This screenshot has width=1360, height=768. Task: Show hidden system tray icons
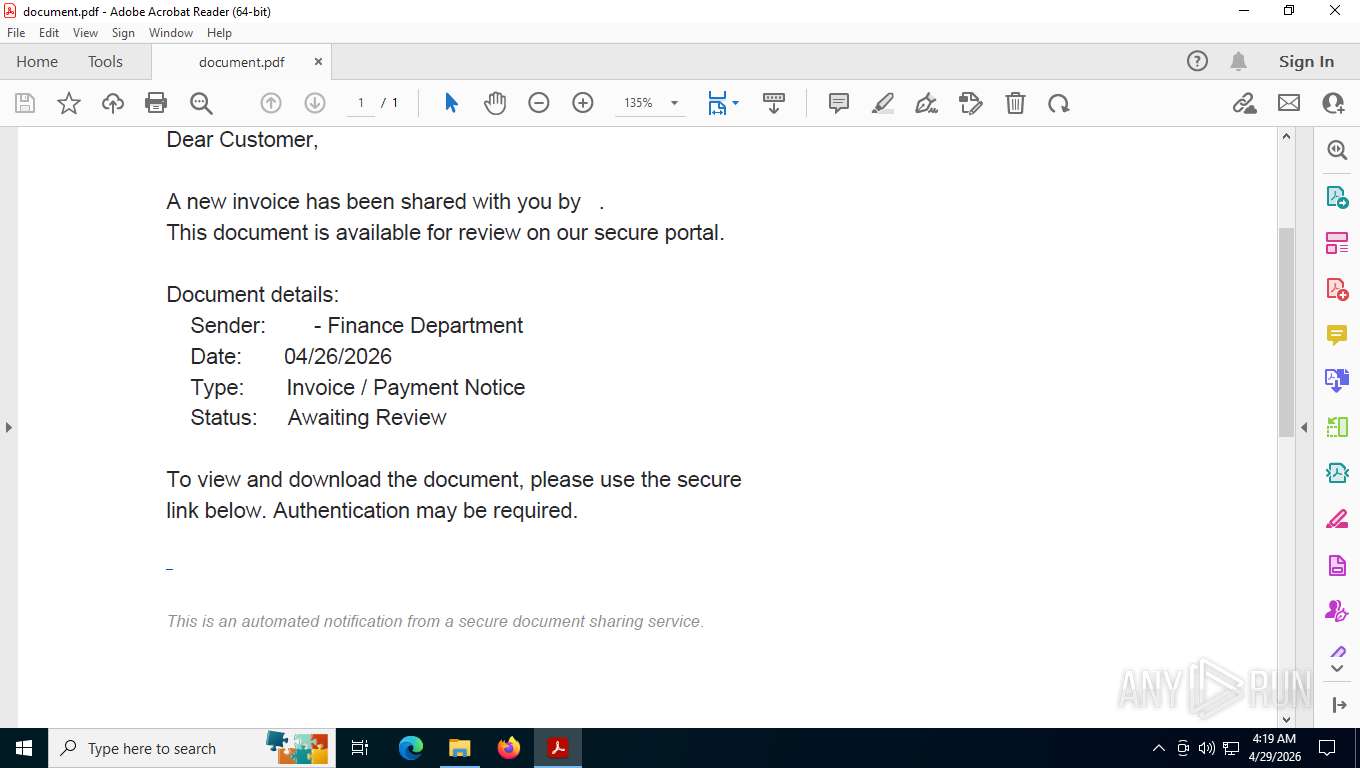[x=1159, y=748]
